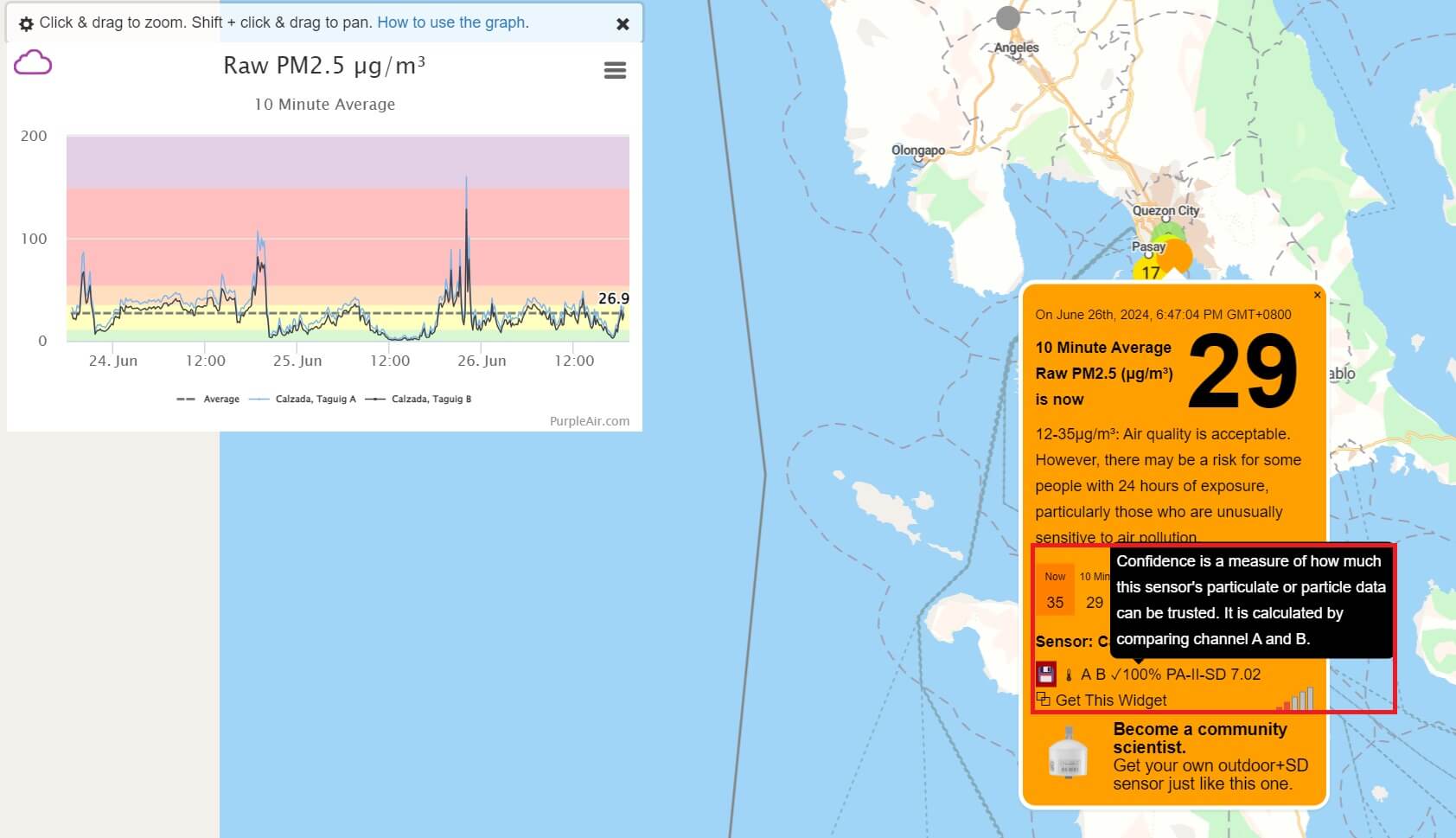The image size is (1456, 838).
Task: Click the gray sensor marker near Angeles
Action: click(x=1008, y=17)
